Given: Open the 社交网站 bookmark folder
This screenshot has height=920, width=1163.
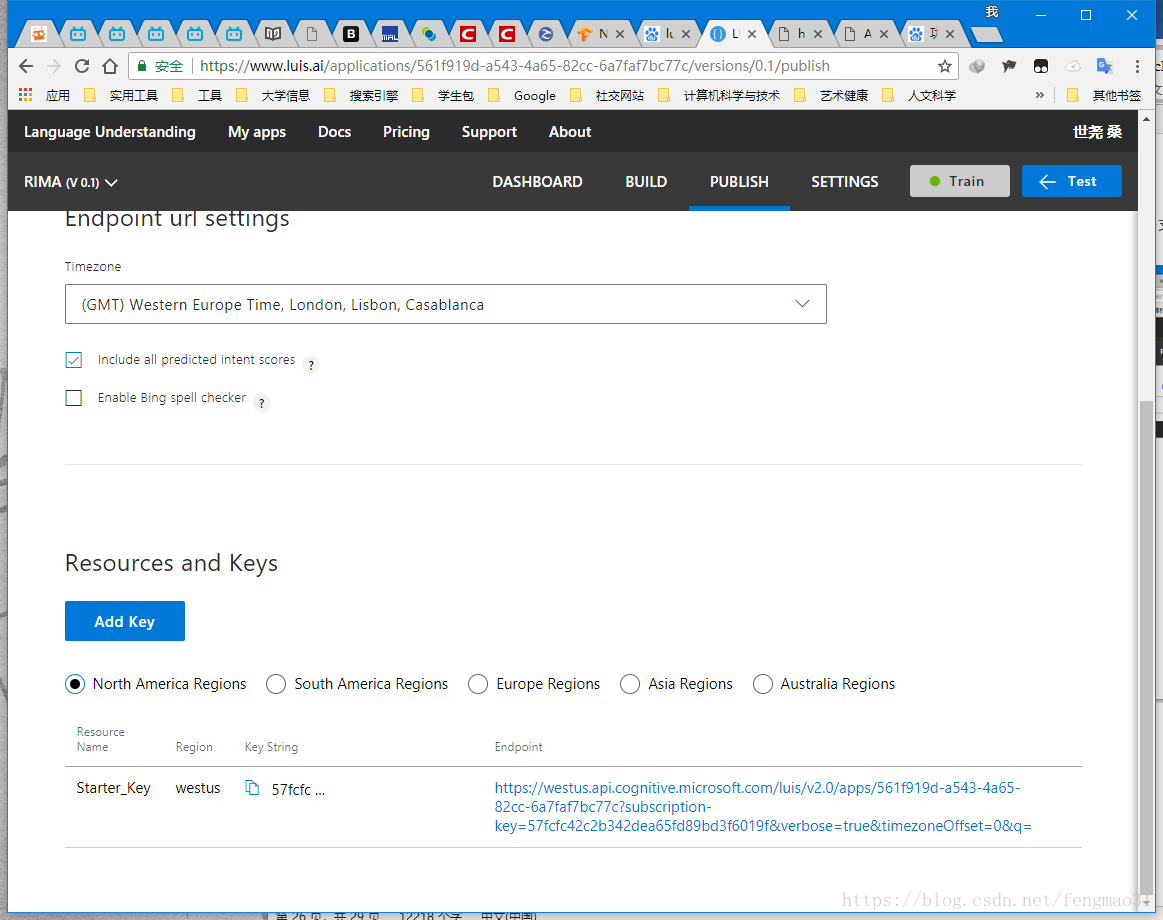Looking at the screenshot, I should (607, 95).
